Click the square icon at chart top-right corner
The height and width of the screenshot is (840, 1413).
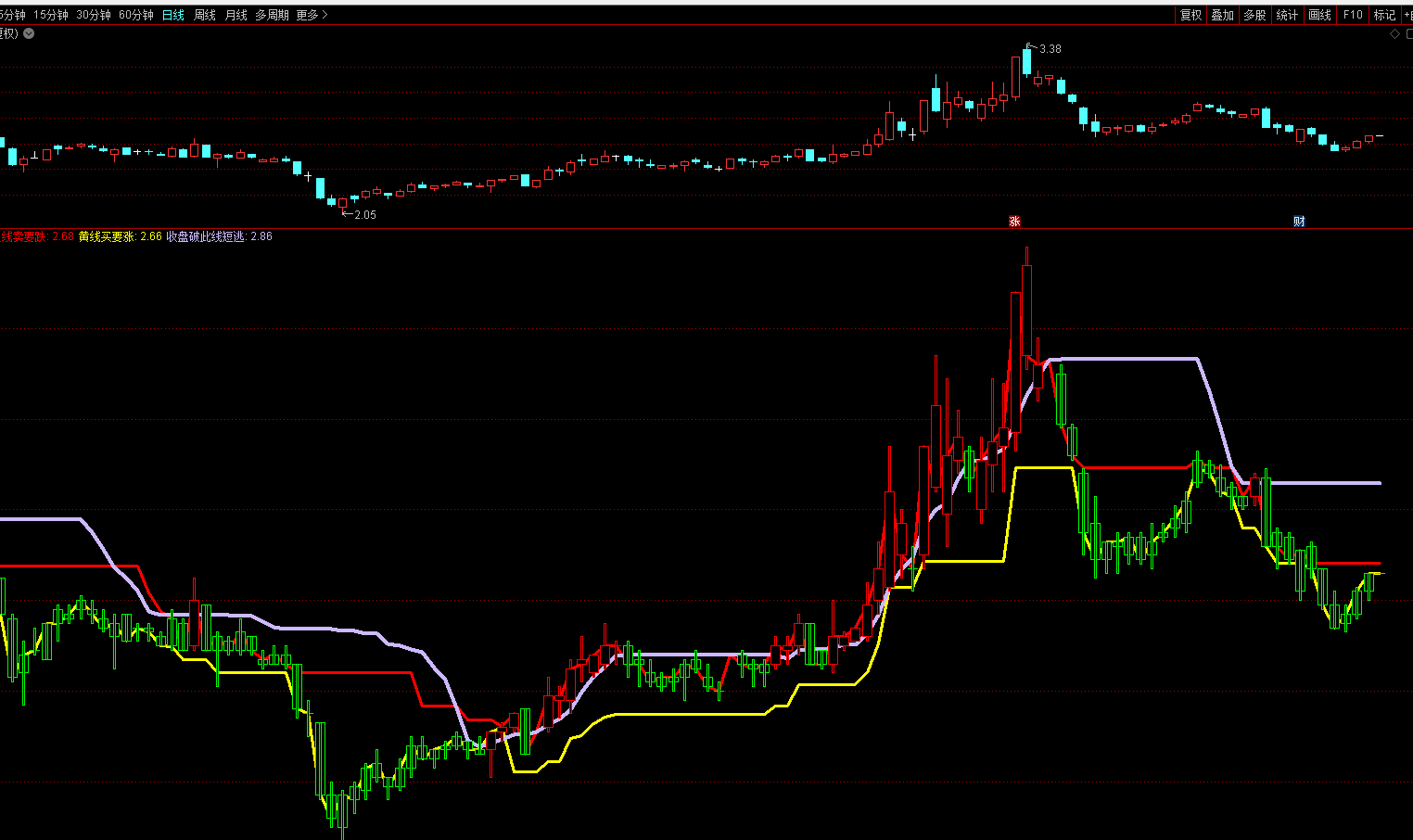point(1408,34)
